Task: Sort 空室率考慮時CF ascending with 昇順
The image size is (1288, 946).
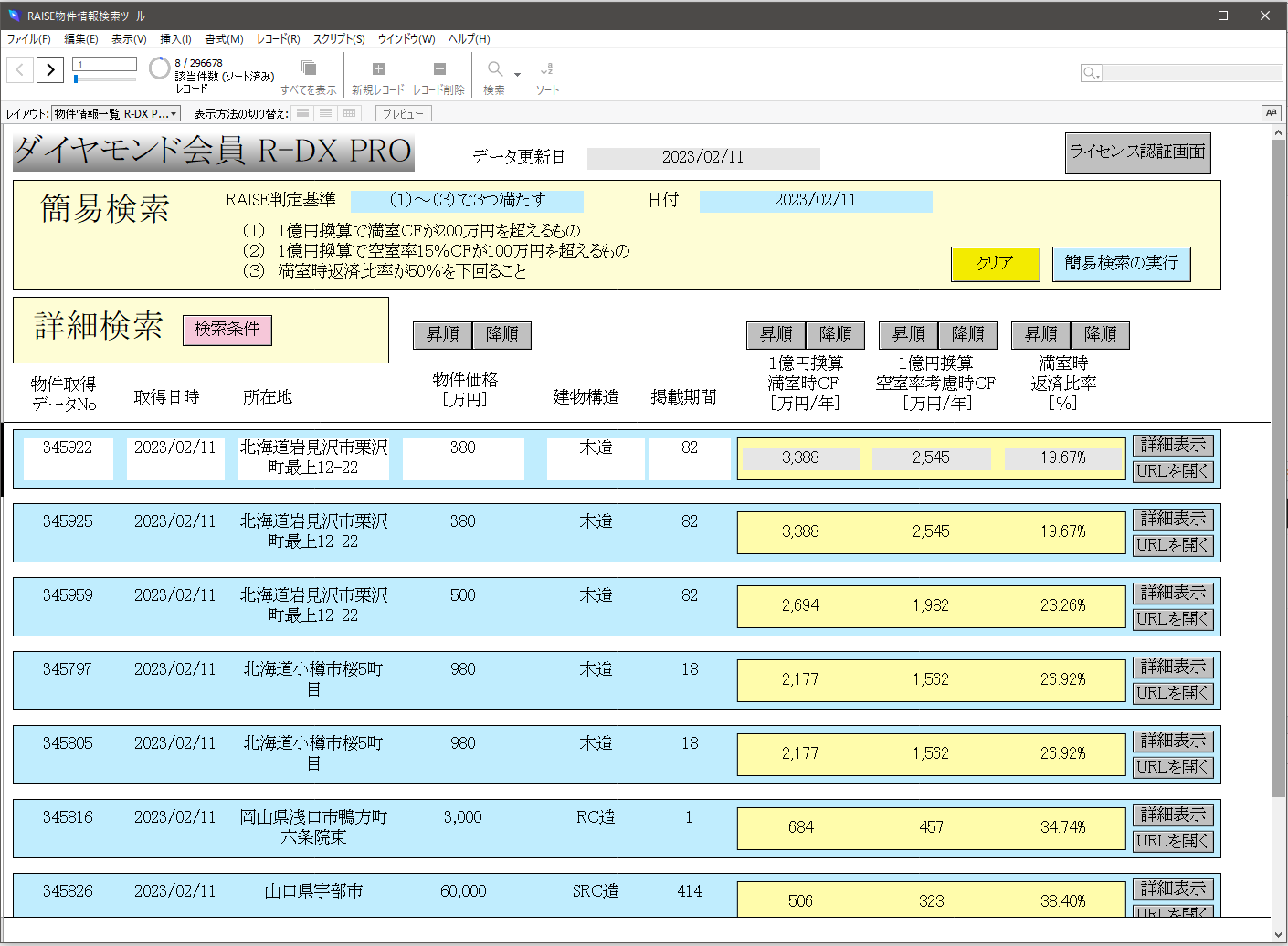Action: click(908, 335)
